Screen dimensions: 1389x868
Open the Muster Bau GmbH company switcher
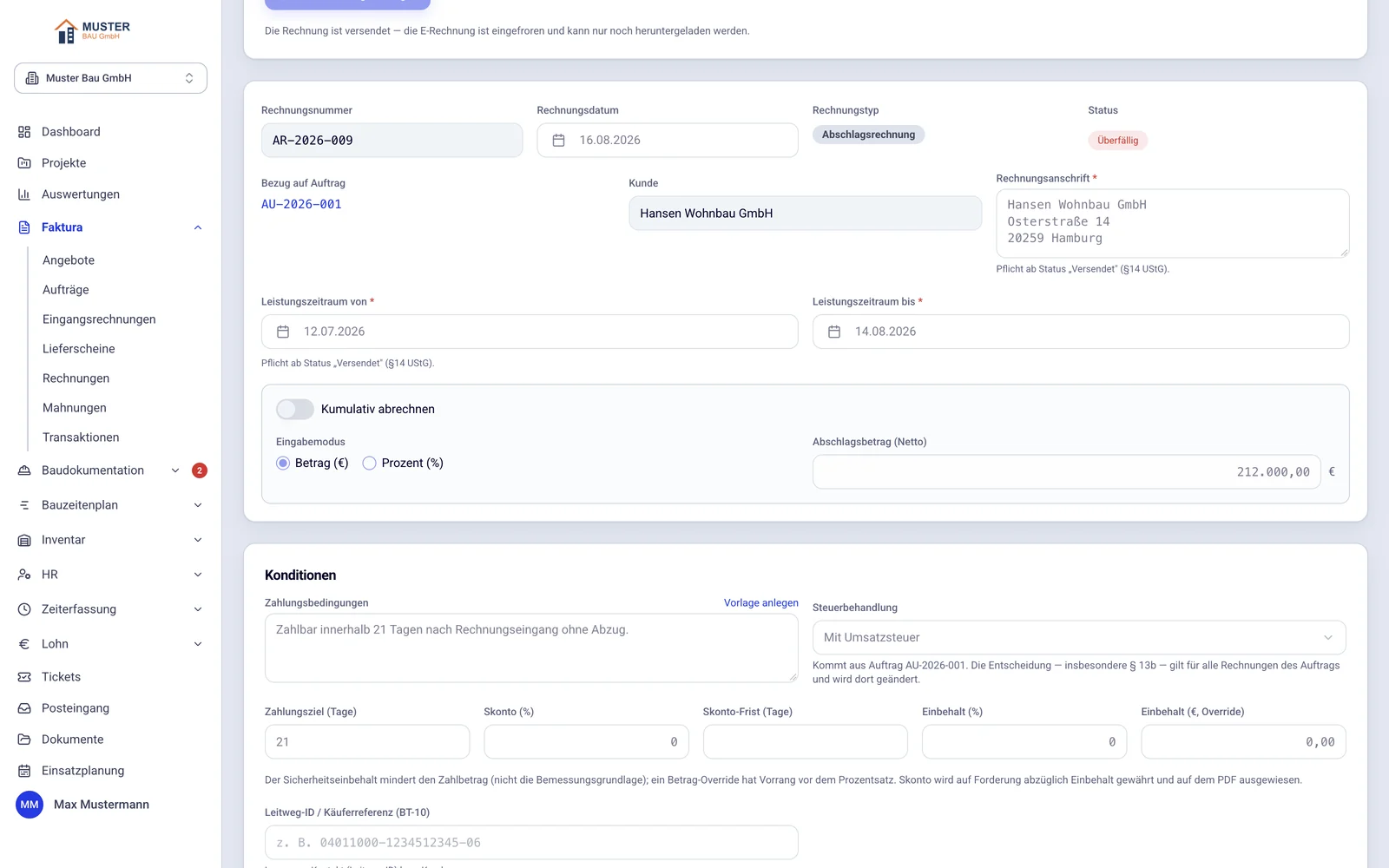[110, 78]
